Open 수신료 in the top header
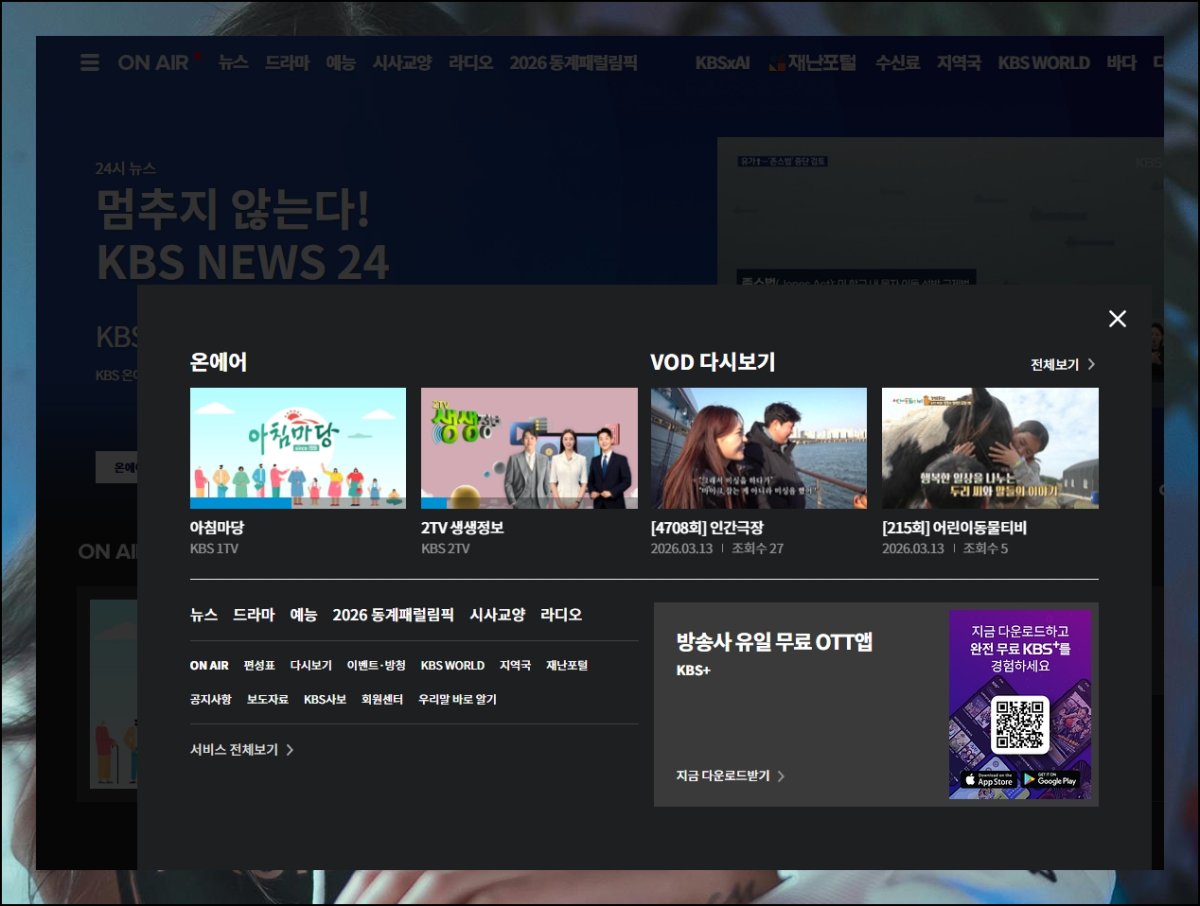 [897, 62]
